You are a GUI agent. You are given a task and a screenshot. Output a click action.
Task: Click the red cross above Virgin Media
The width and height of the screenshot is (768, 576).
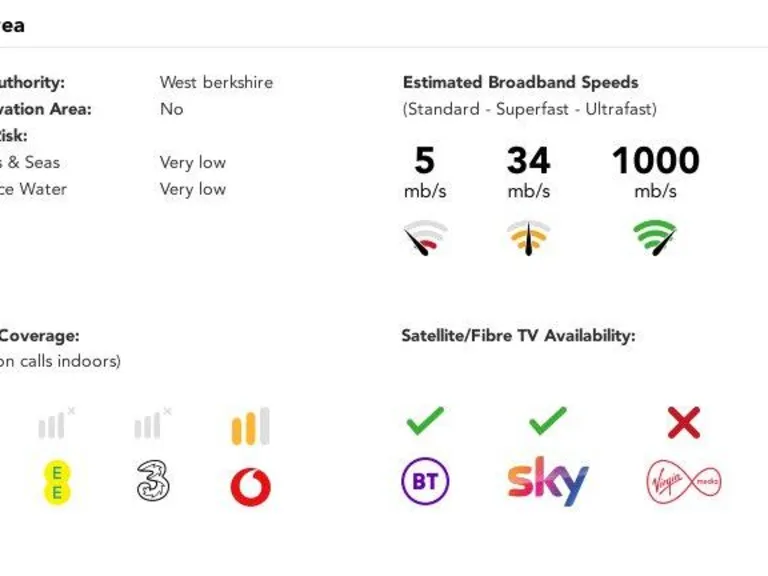[684, 422]
